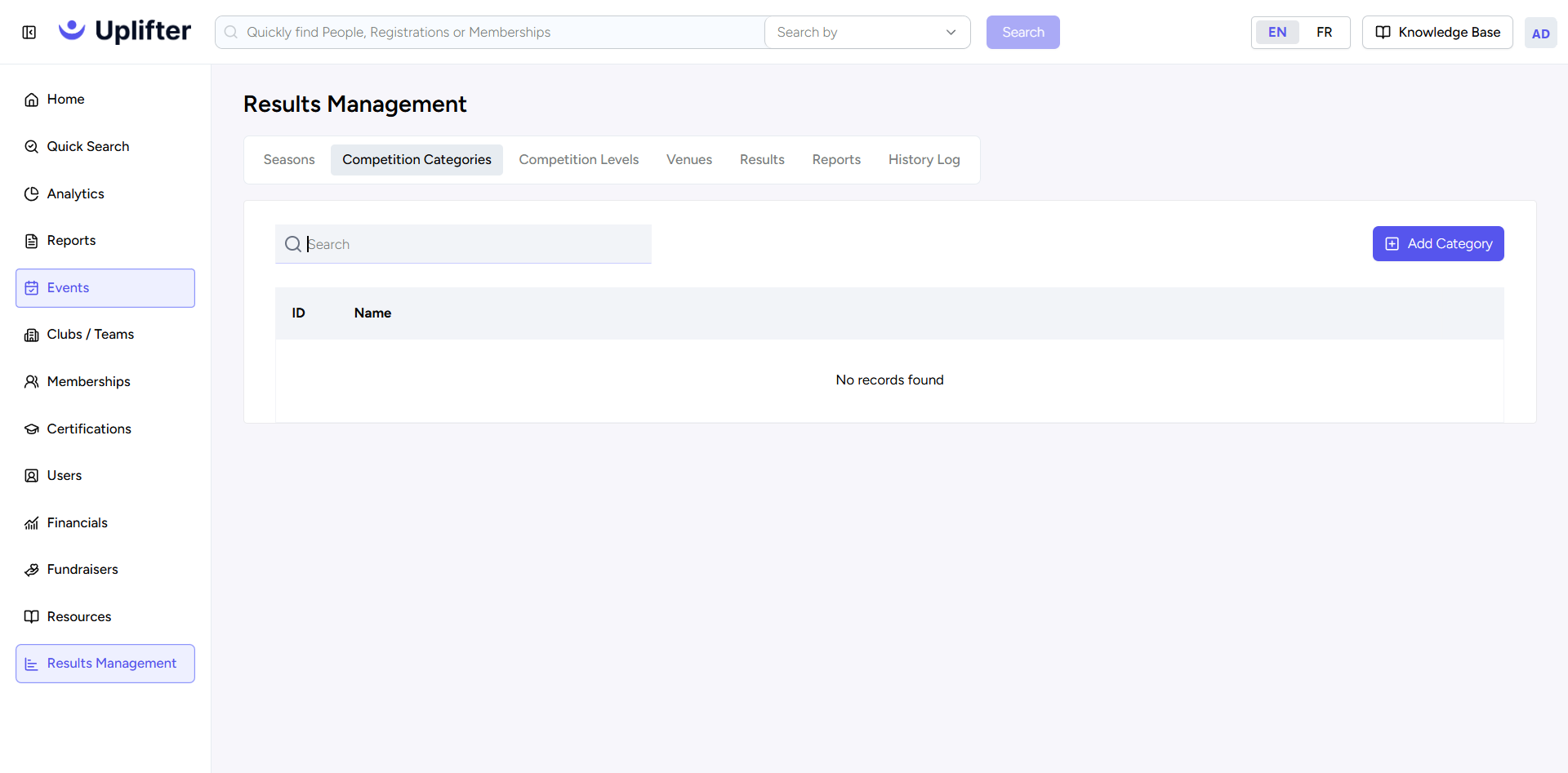Open Quick Search from the sidebar
This screenshot has height=773, width=1568.
click(x=105, y=147)
